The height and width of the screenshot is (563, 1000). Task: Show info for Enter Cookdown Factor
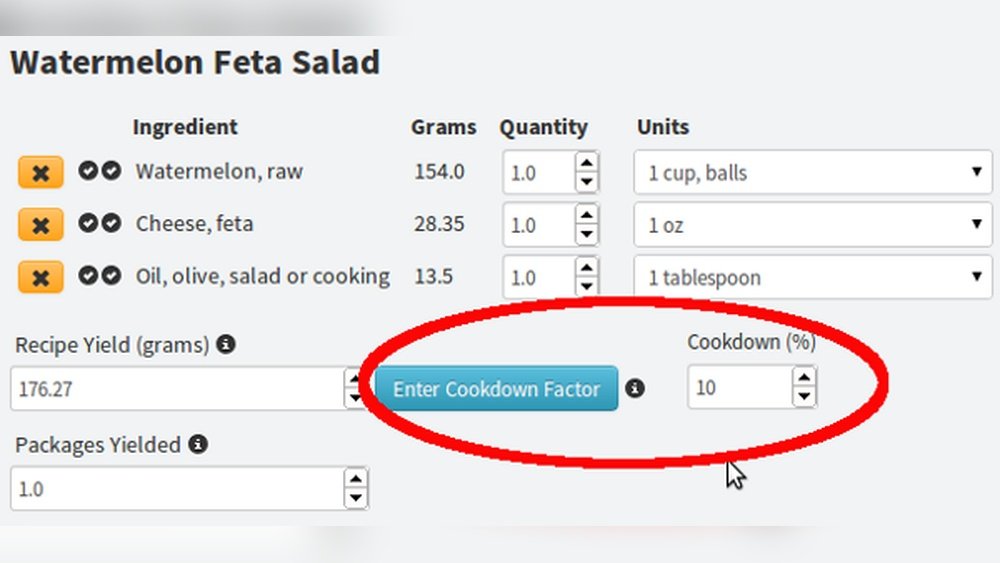635,388
